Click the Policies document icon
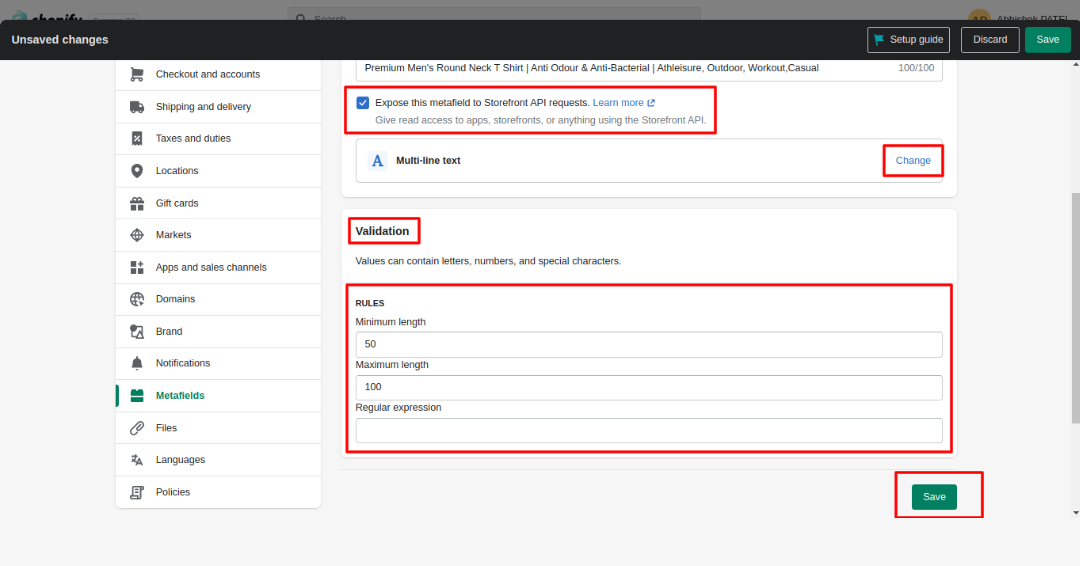Viewport: 1080px width, 566px height. pos(137,492)
